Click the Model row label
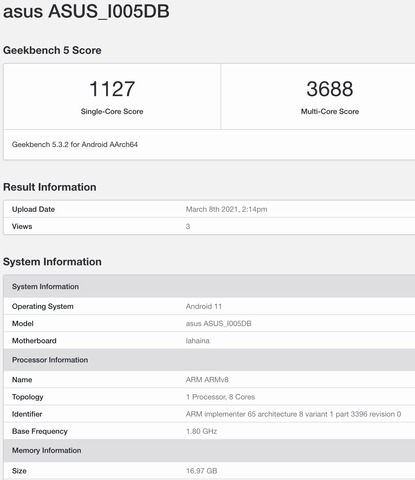 (23, 324)
